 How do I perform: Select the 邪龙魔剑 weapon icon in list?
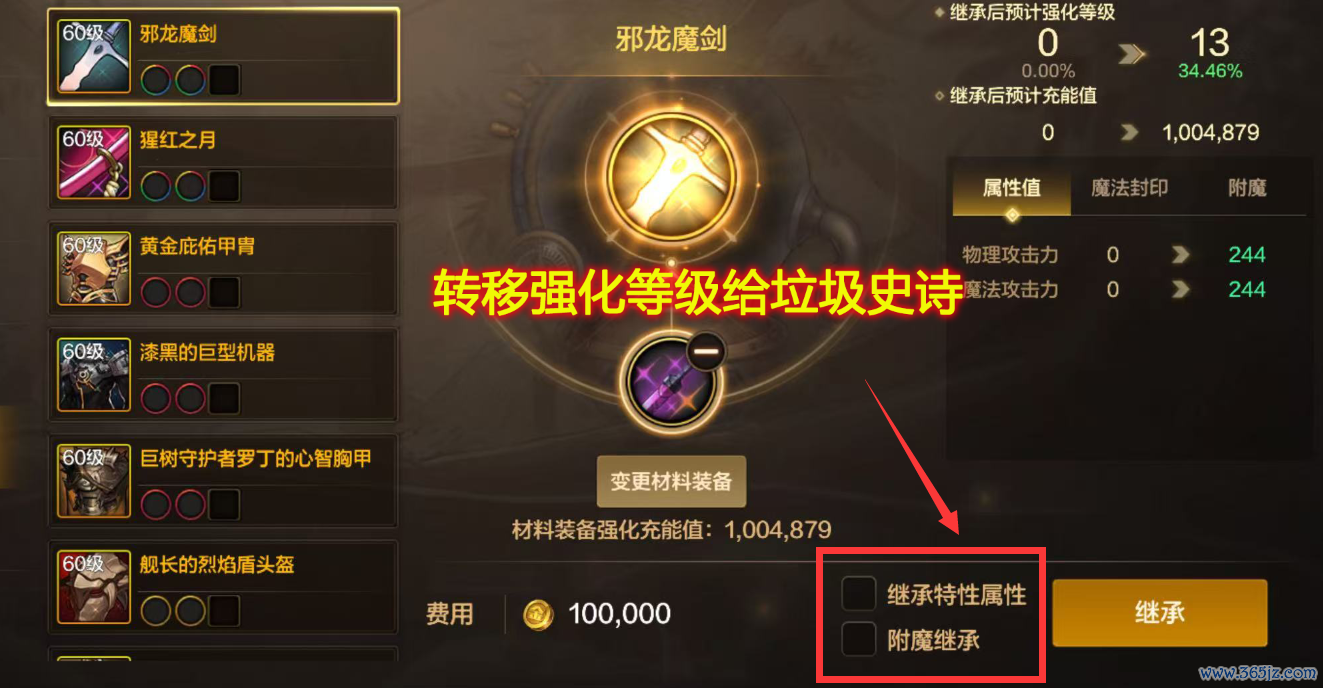pos(94,56)
